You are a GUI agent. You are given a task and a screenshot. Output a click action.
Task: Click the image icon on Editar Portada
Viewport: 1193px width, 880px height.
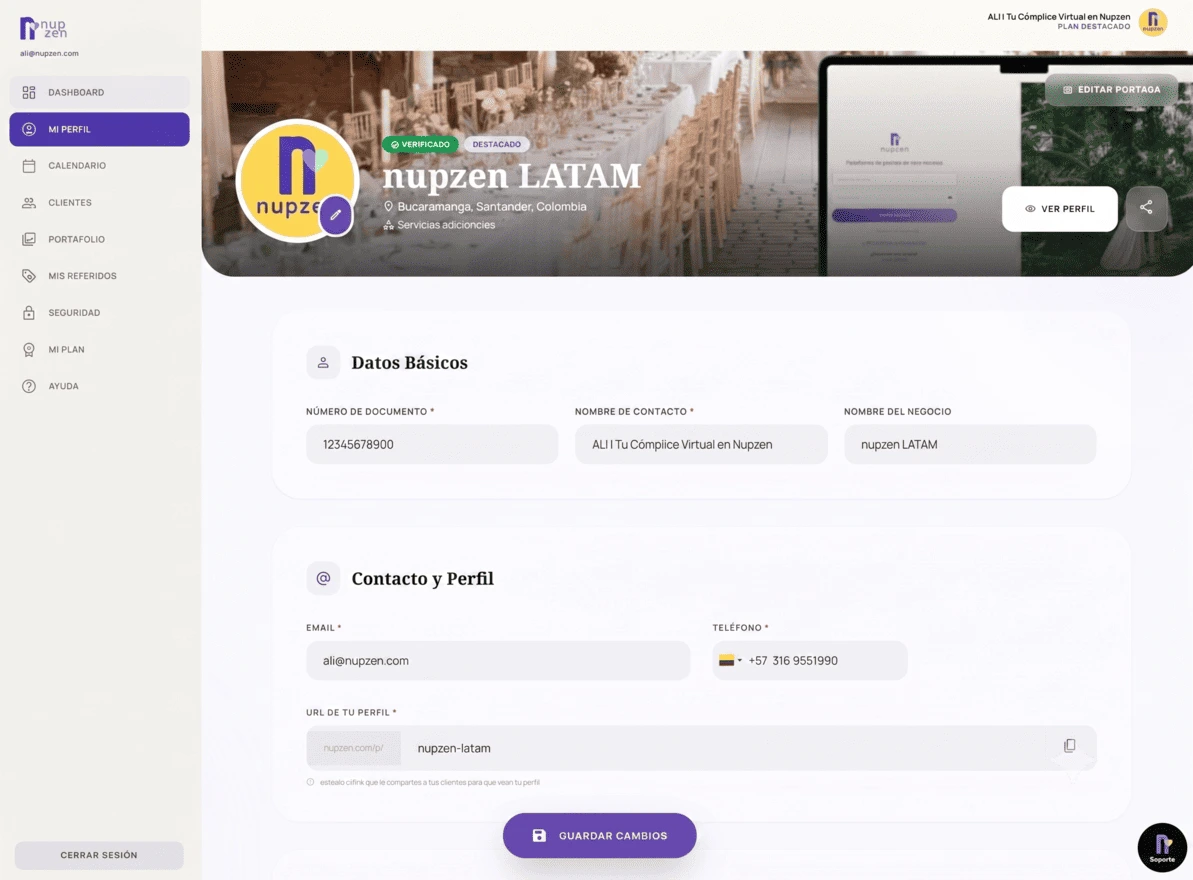tap(1067, 90)
